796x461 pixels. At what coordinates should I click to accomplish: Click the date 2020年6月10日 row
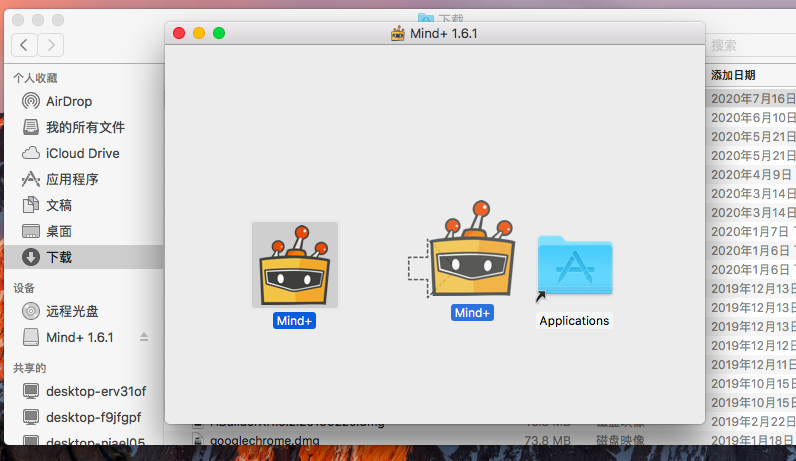[753, 118]
